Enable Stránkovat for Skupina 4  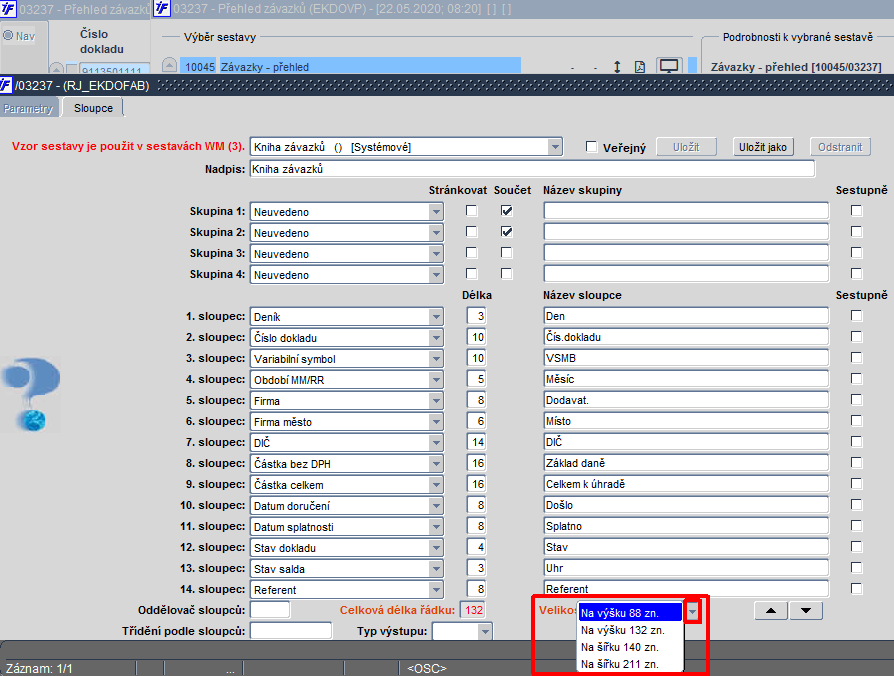click(472, 274)
